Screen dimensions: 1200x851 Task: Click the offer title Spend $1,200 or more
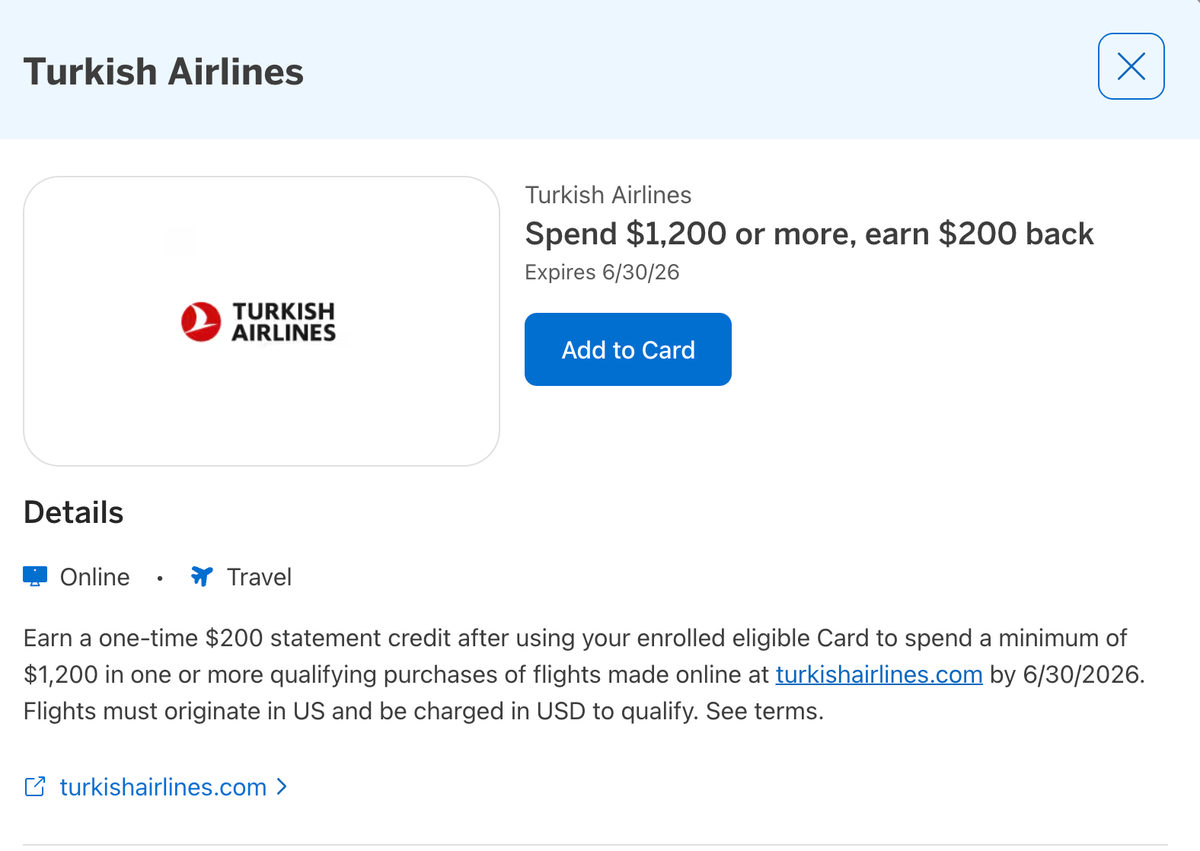(809, 233)
